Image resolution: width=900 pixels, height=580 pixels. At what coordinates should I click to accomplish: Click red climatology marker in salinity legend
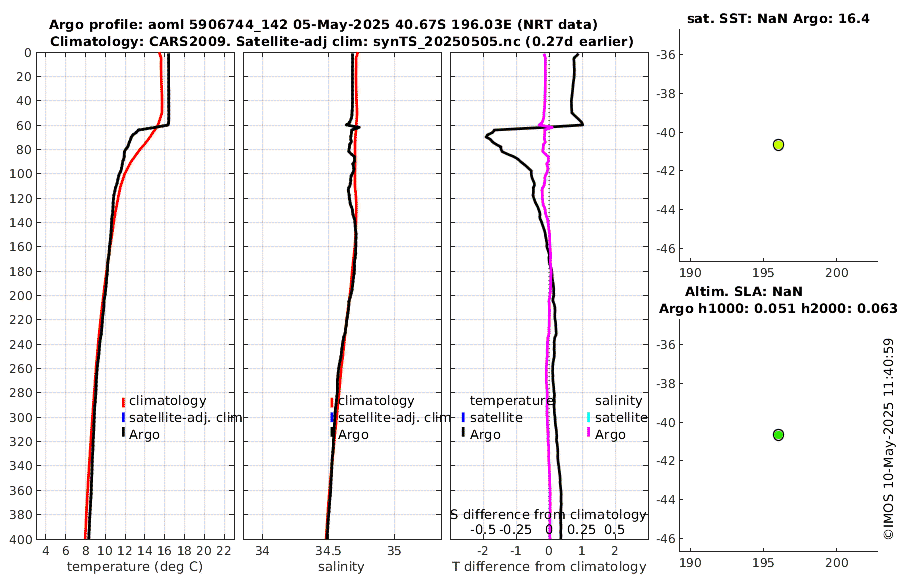coord(332,402)
